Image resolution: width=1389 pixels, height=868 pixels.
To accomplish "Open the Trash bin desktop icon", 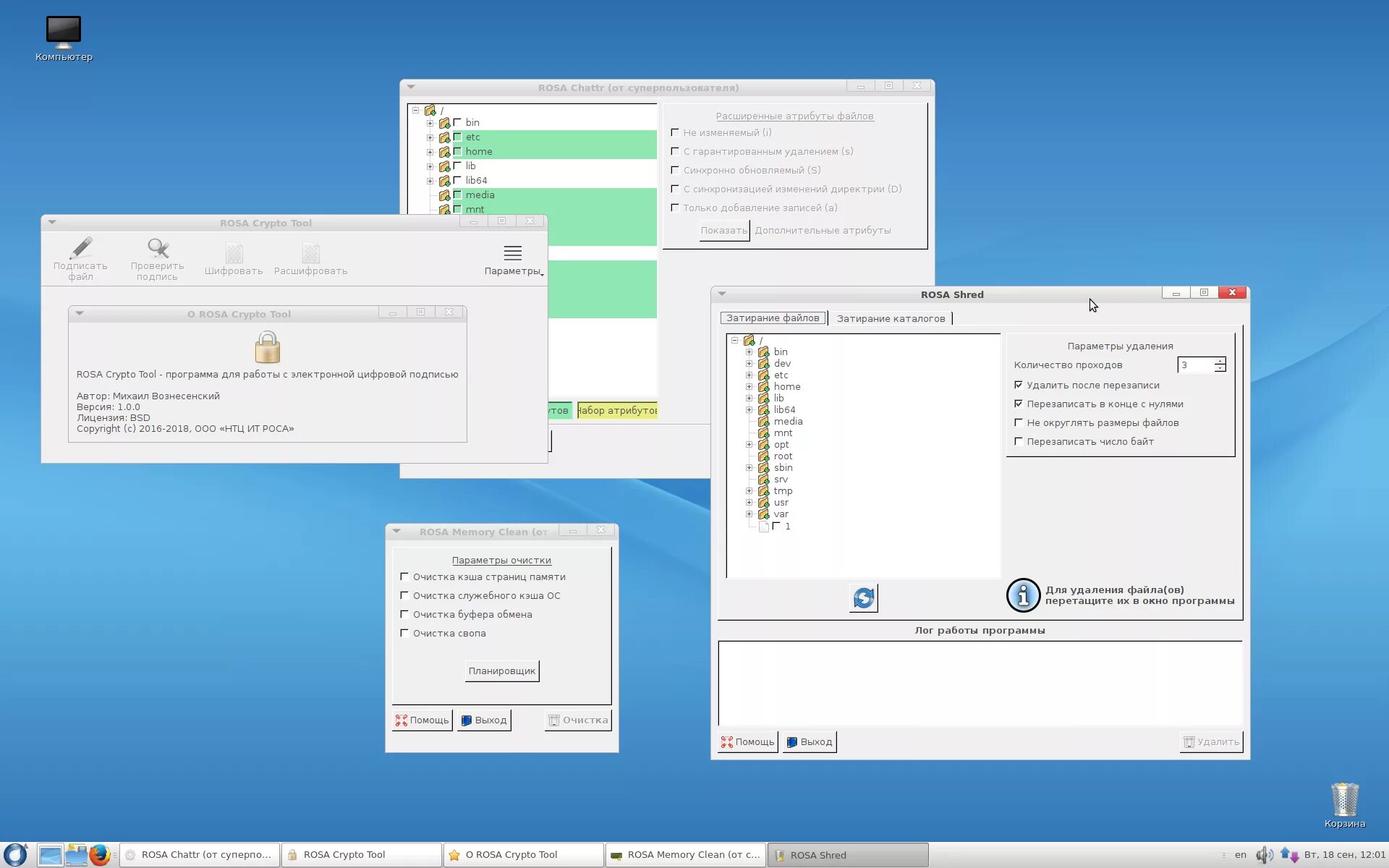I will tap(1344, 799).
